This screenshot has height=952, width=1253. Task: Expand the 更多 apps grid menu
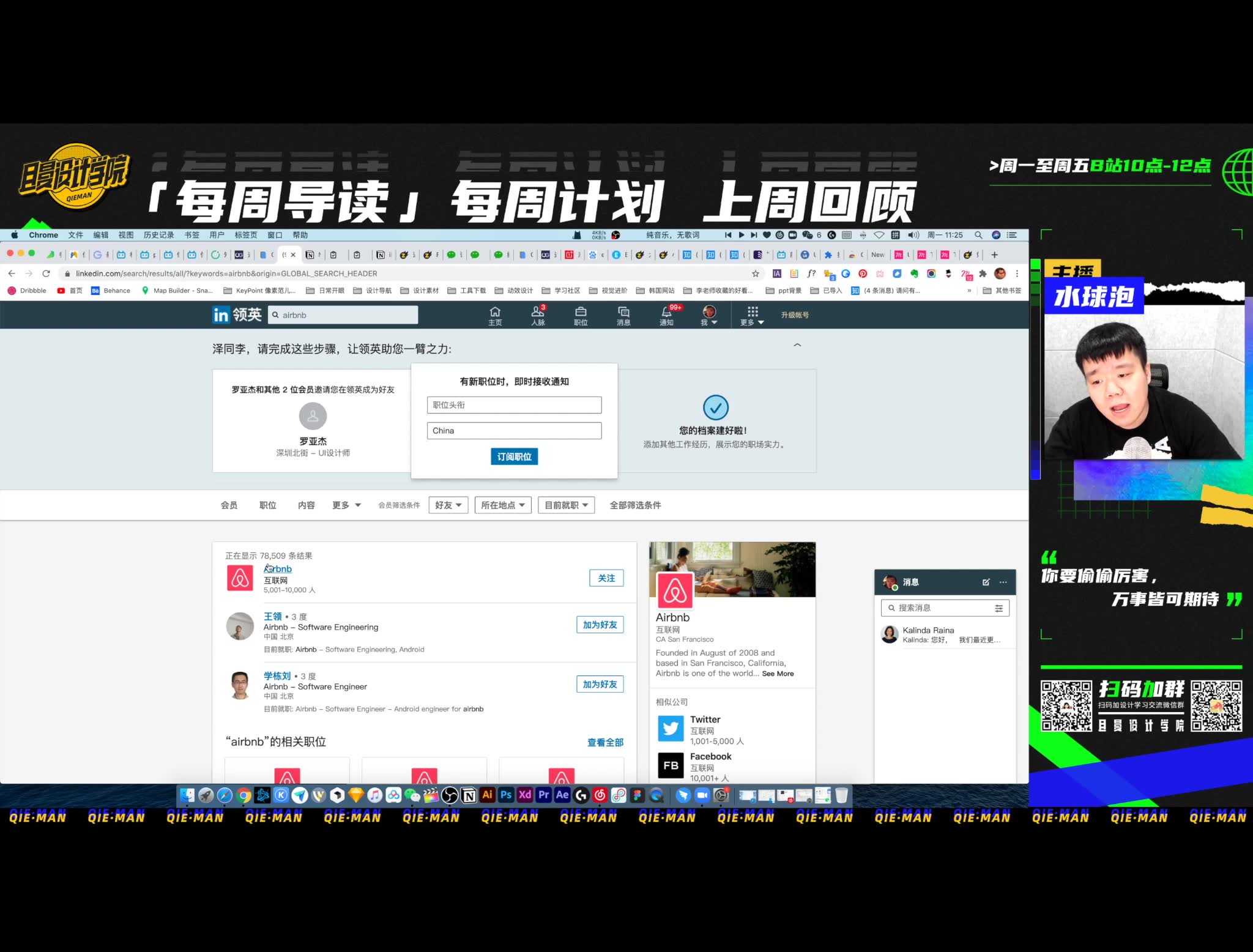(752, 315)
